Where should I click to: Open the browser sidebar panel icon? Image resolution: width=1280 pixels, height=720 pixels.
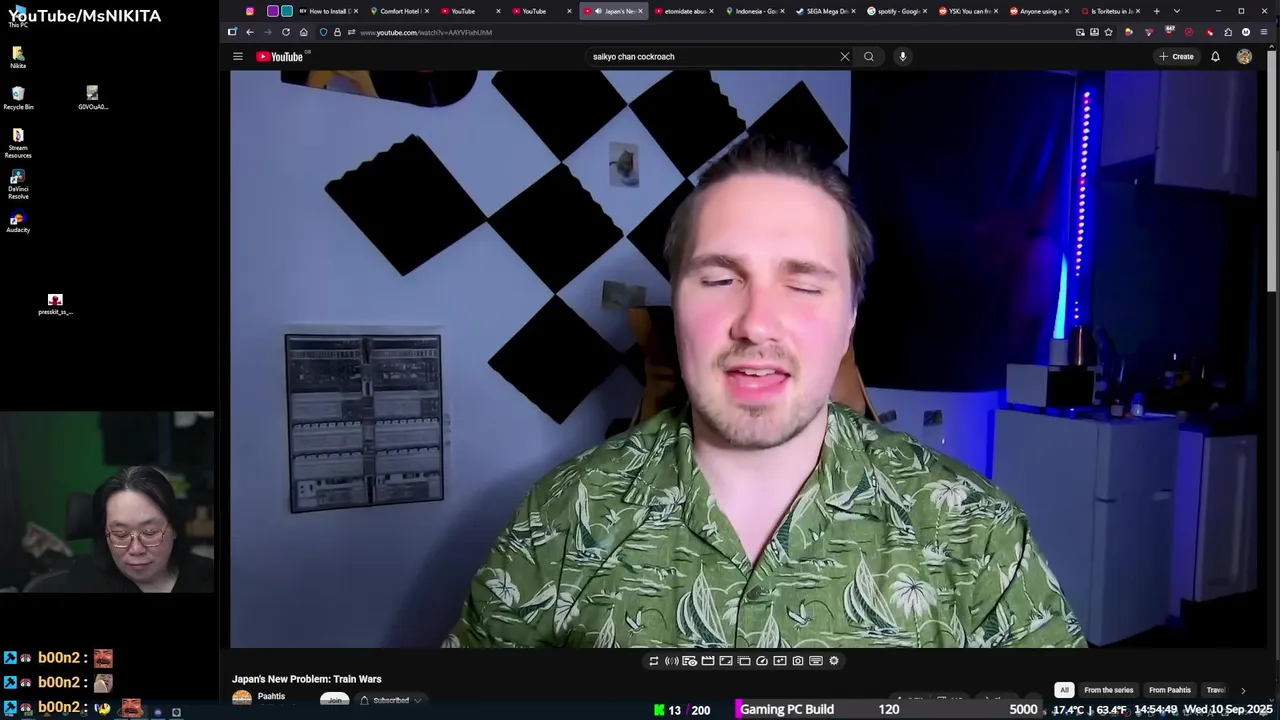(x=232, y=32)
